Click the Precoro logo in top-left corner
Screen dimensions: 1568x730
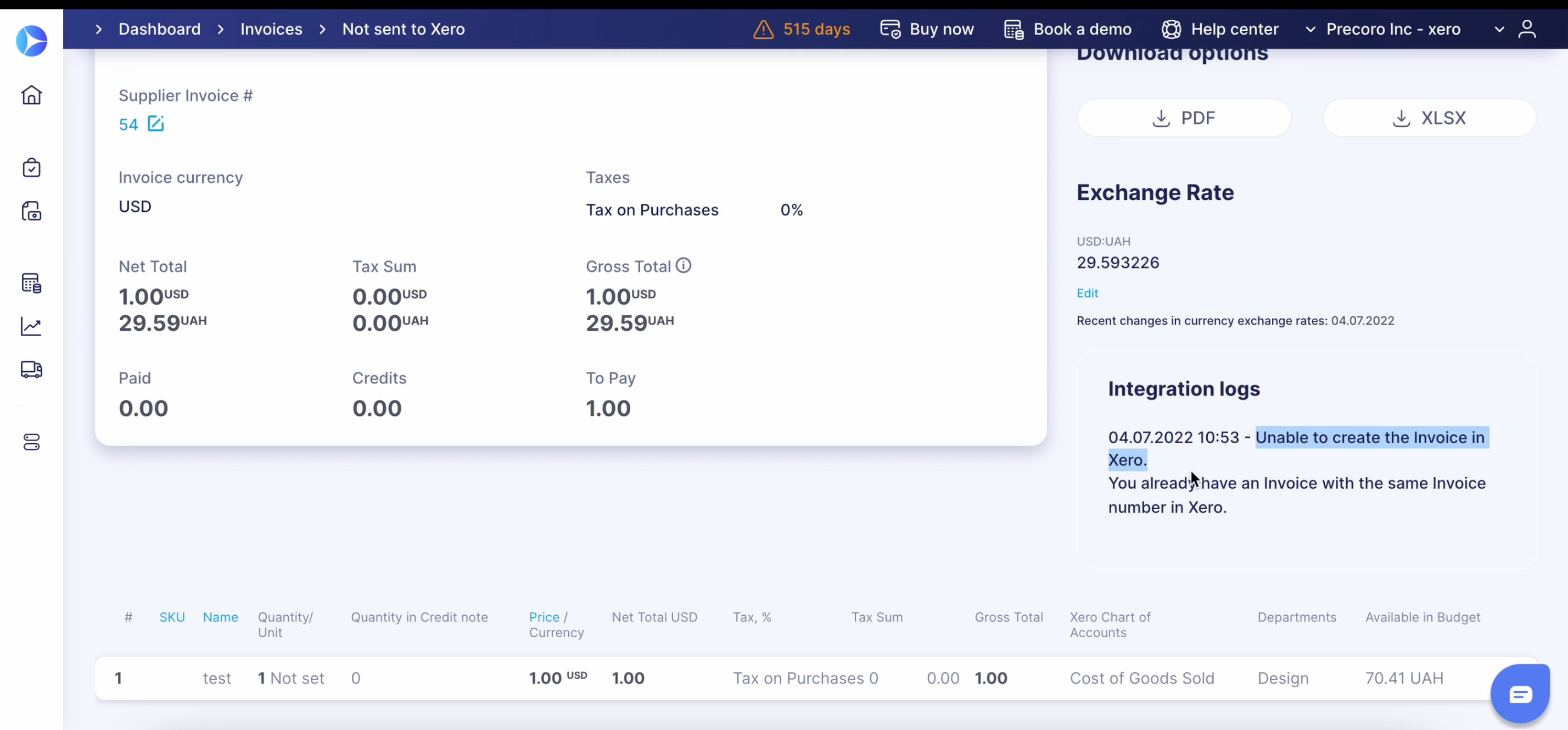pyautogui.click(x=32, y=41)
